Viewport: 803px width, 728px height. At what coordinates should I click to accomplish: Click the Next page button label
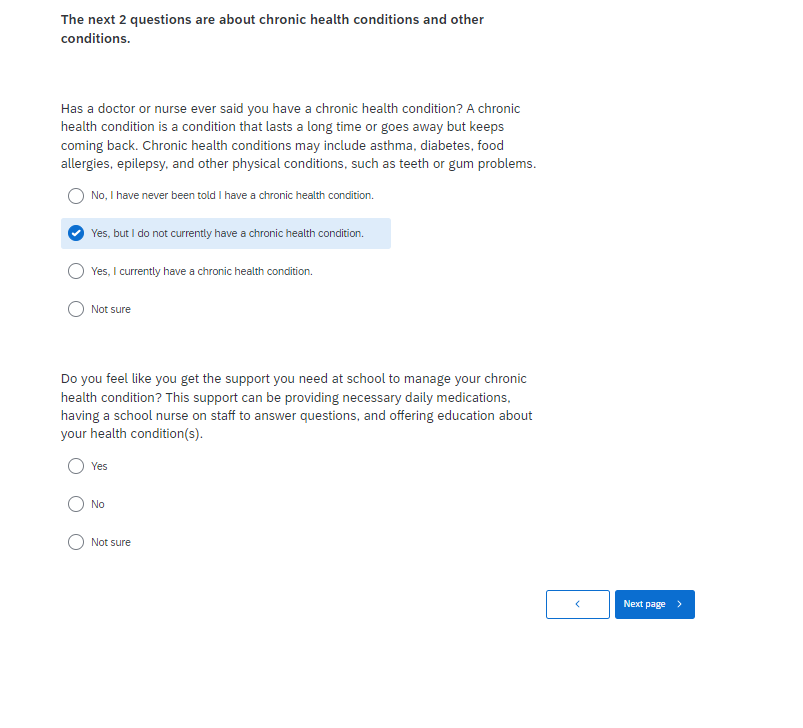(x=644, y=604)
